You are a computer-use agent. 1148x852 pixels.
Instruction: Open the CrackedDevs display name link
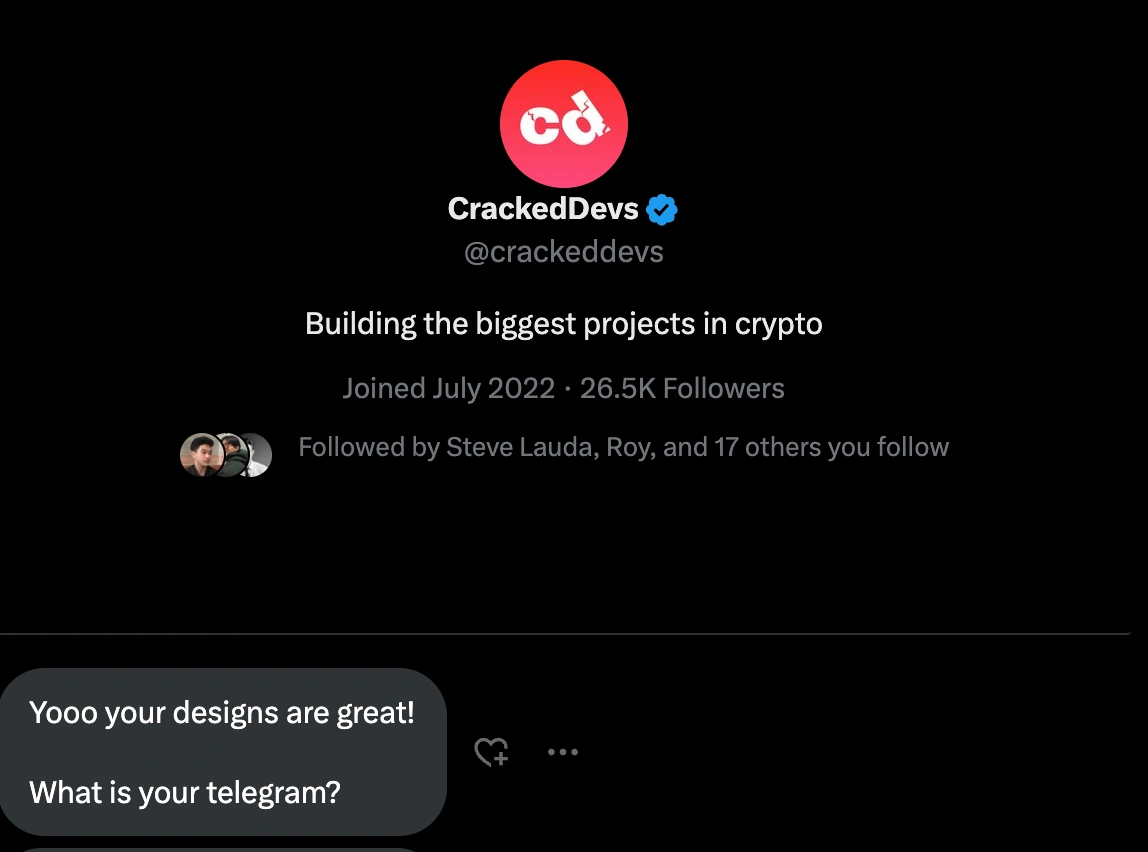pos(542,209)
